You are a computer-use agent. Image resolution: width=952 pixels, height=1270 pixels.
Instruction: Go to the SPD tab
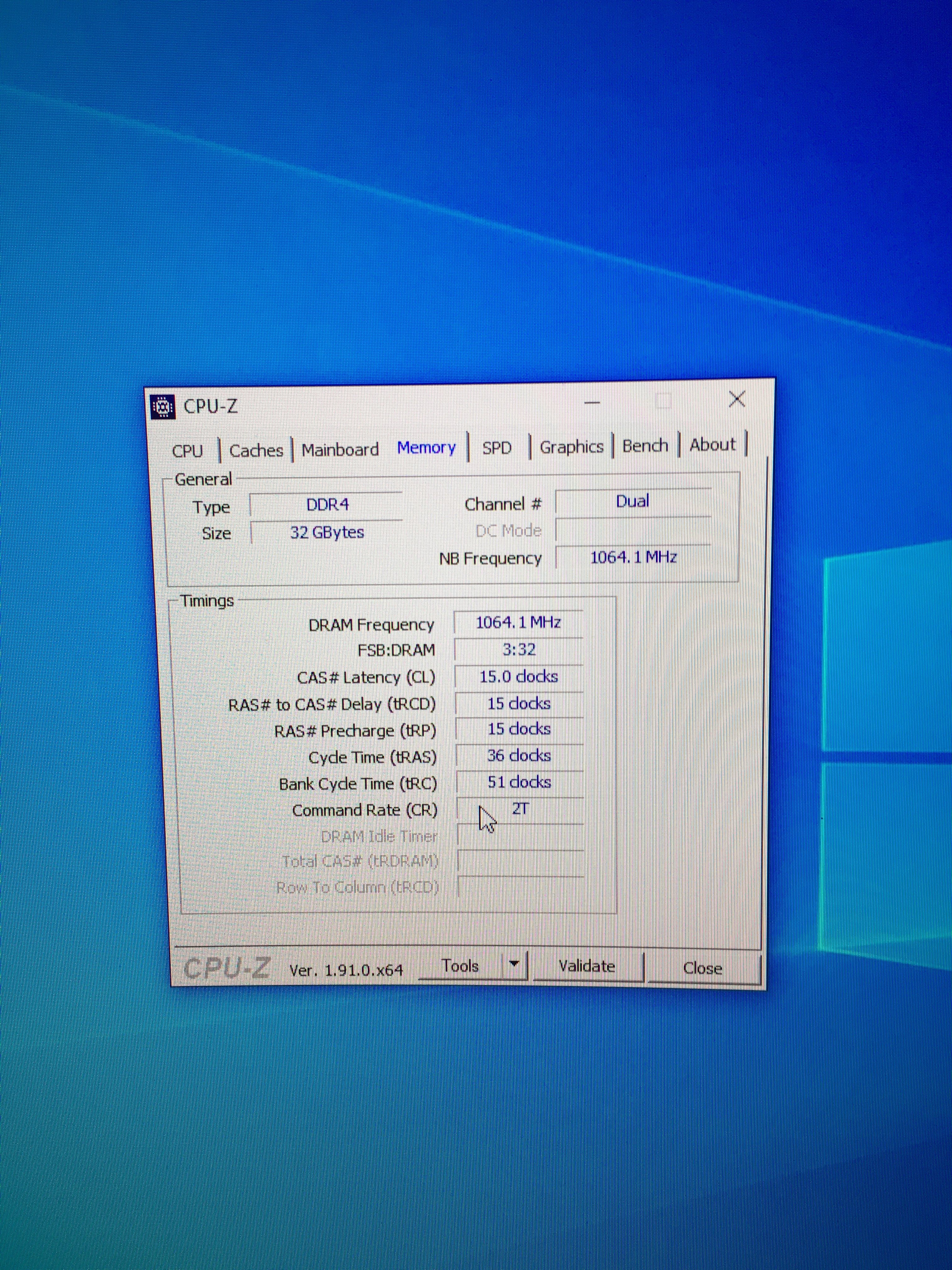click(x=497, y=447)
